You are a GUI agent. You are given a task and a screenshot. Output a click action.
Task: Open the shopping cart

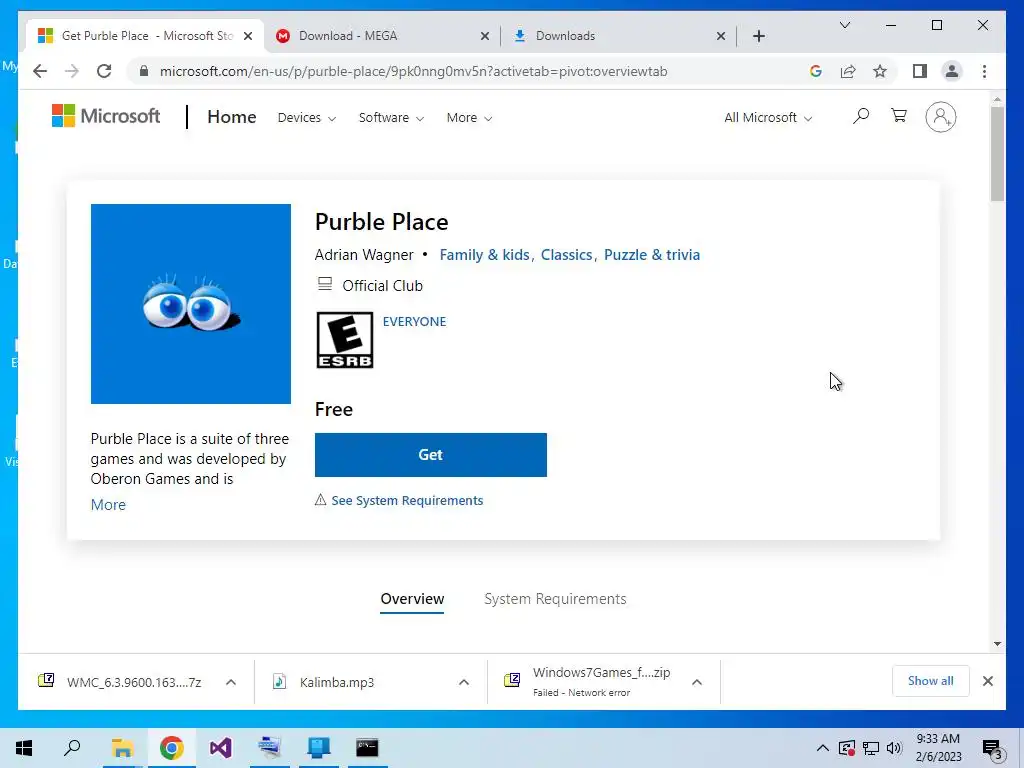point(899,116)
